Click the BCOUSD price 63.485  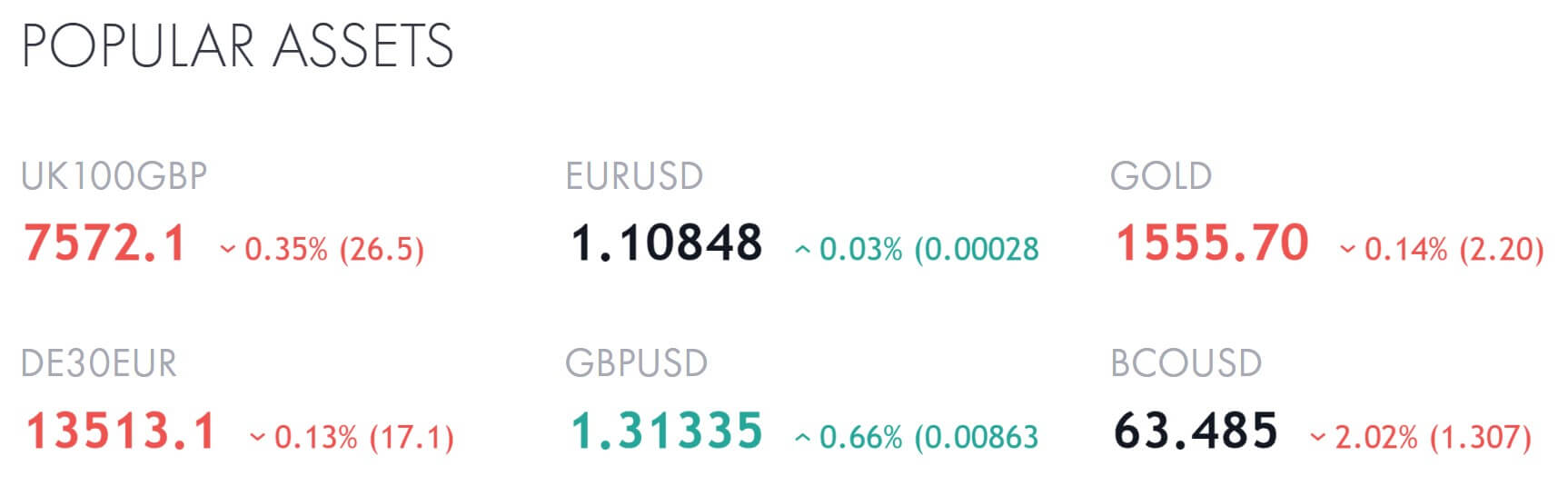pos(1196,432)
